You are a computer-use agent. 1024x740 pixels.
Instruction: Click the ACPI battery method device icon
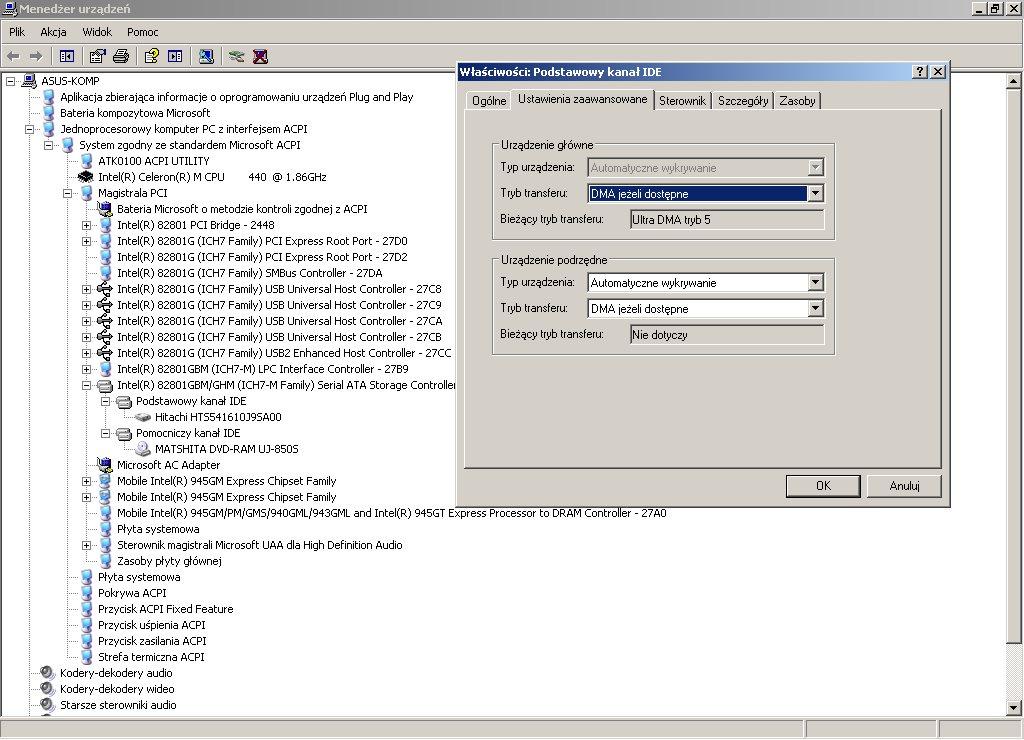(x=104, y=209)
